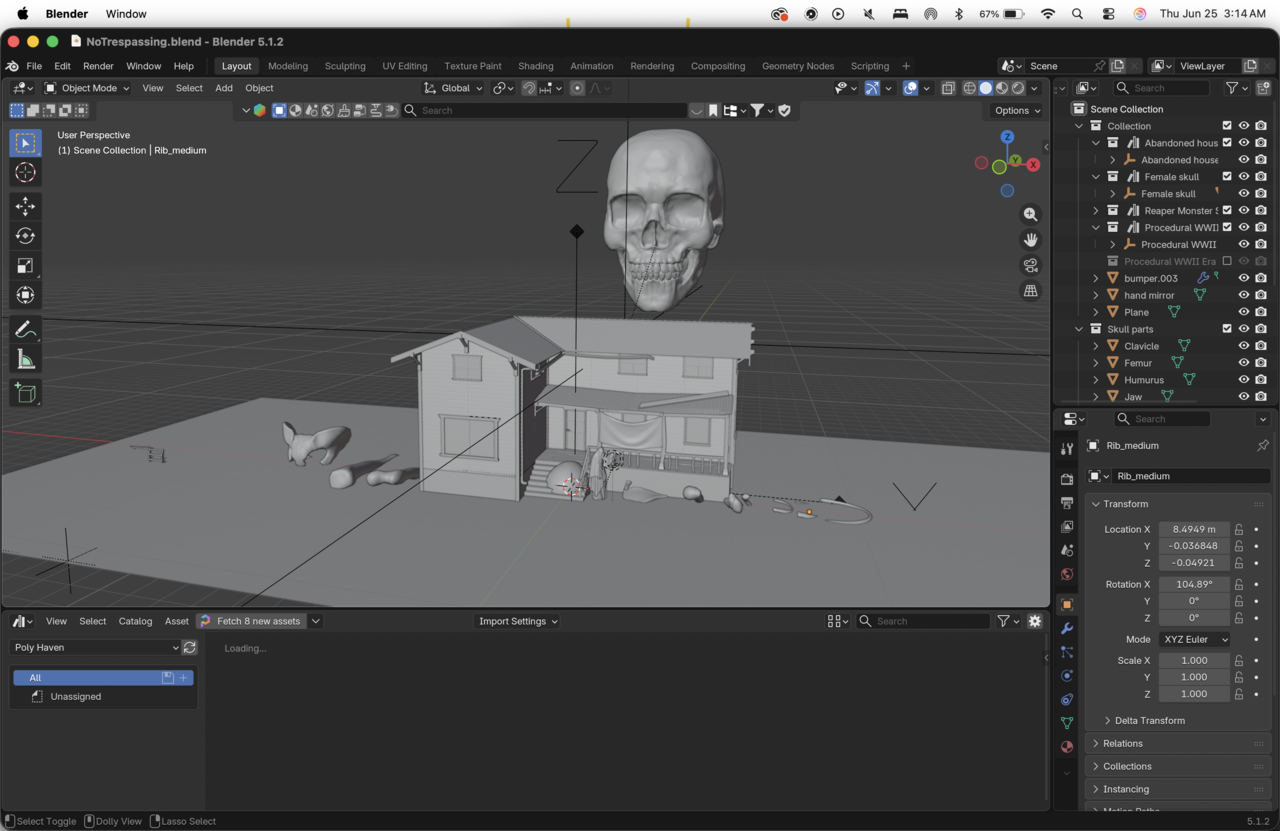Image resolution: width=1280 pixels, height=831 pixels.
Task: Uncheck the Female skull collection checkbox
Action: point(1227,177)
